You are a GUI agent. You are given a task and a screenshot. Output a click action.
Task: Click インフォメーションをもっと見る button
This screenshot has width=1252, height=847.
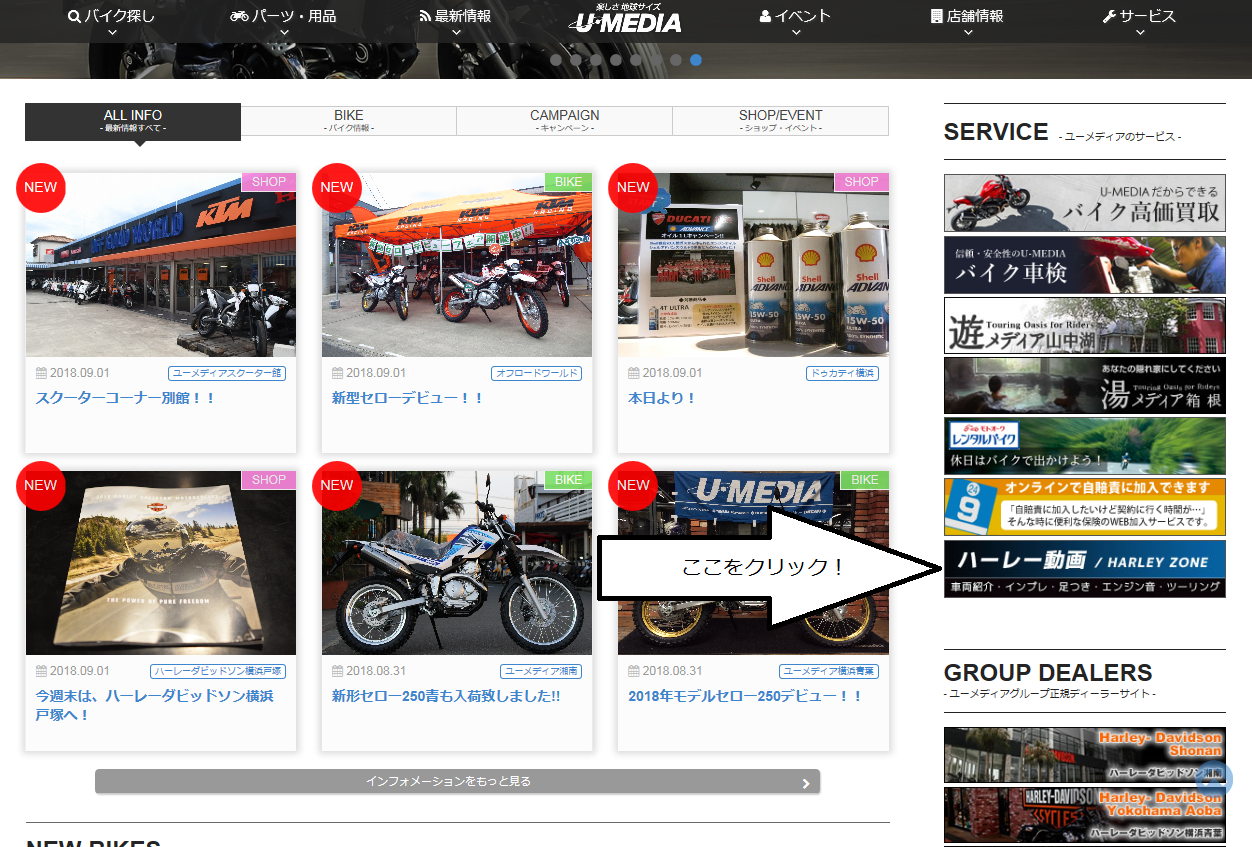(457, 781)
